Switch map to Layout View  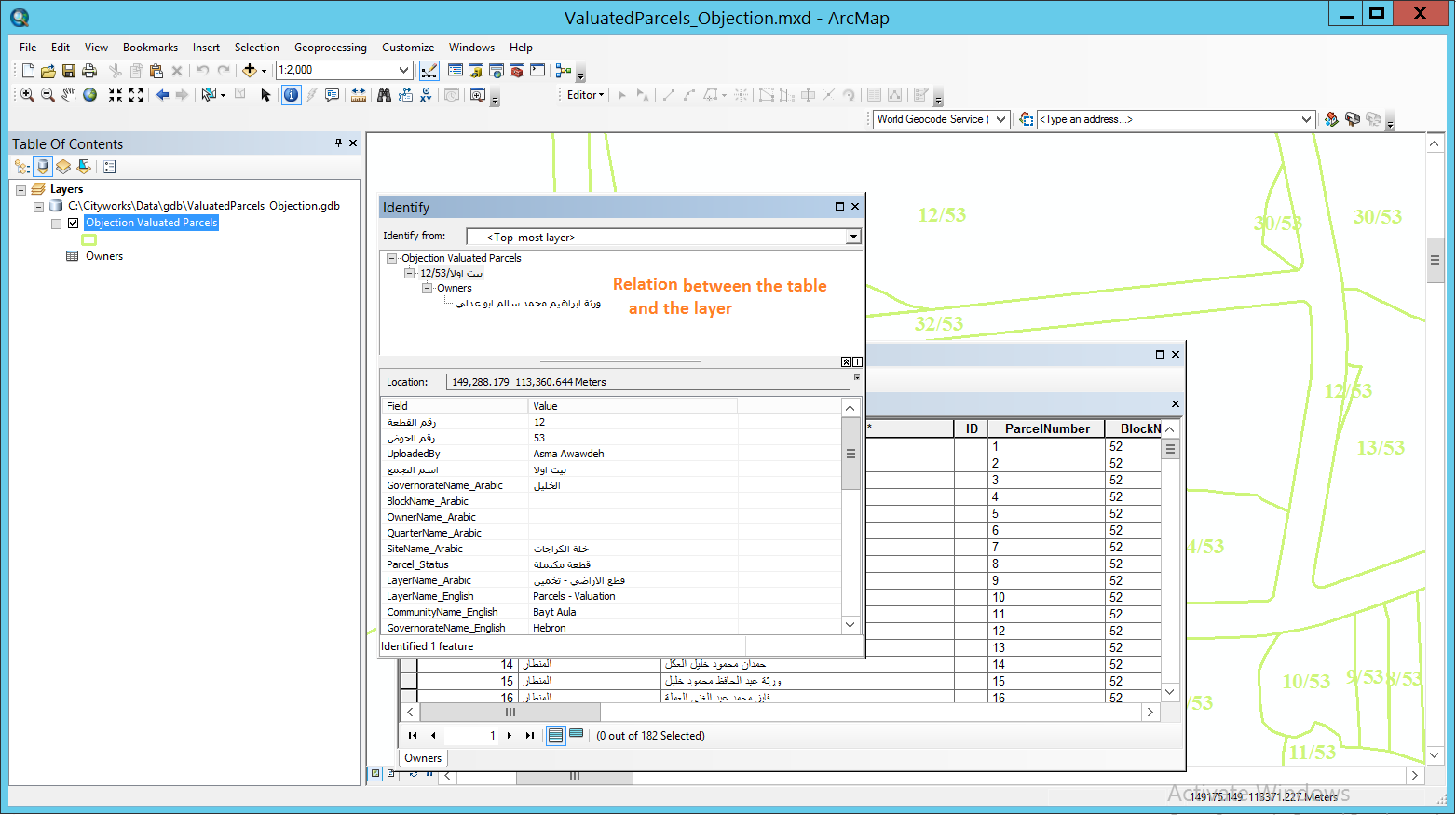(x=390, y=773)
